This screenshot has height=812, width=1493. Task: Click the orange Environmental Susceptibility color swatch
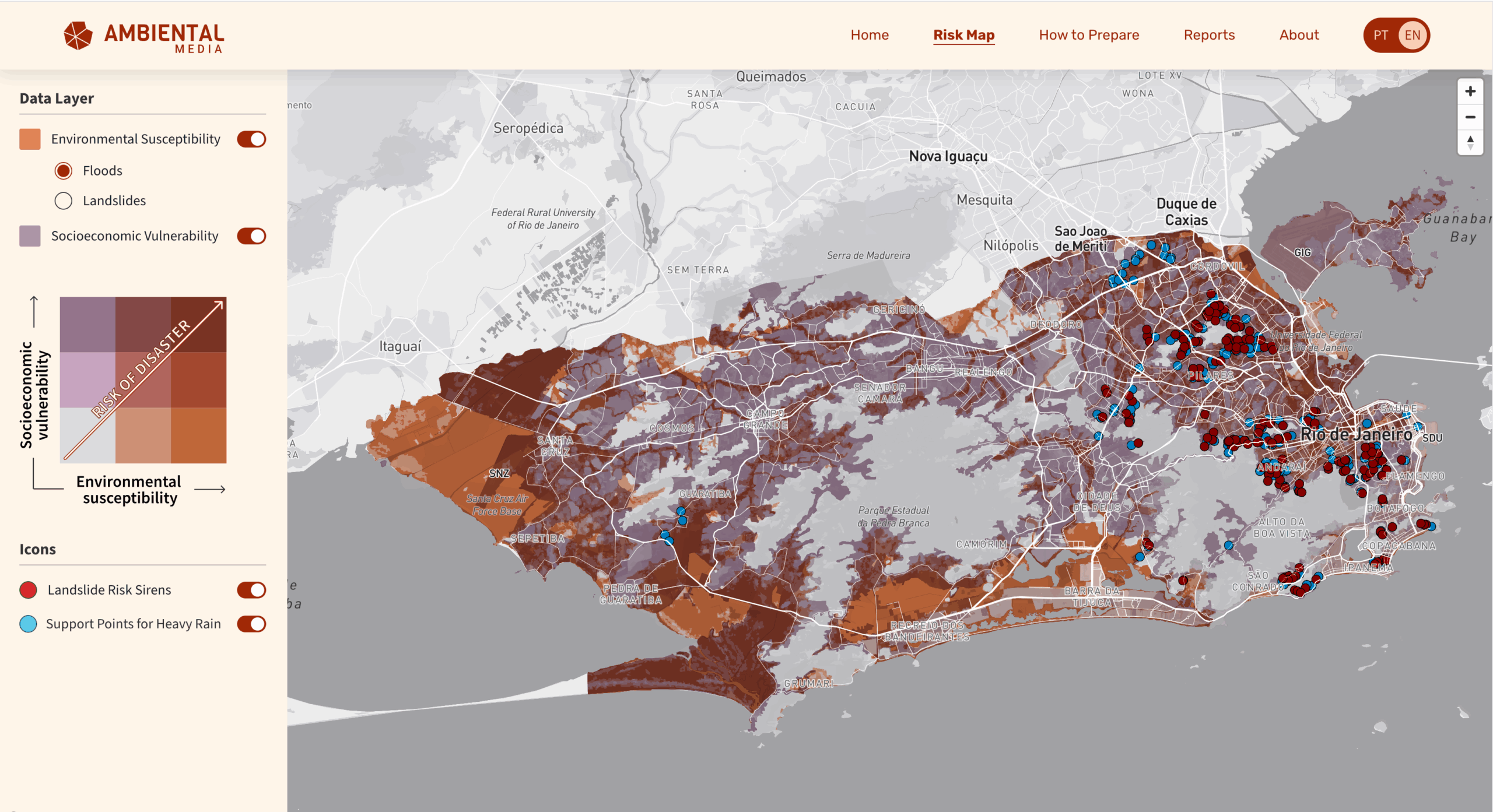[x=30, y=139]
